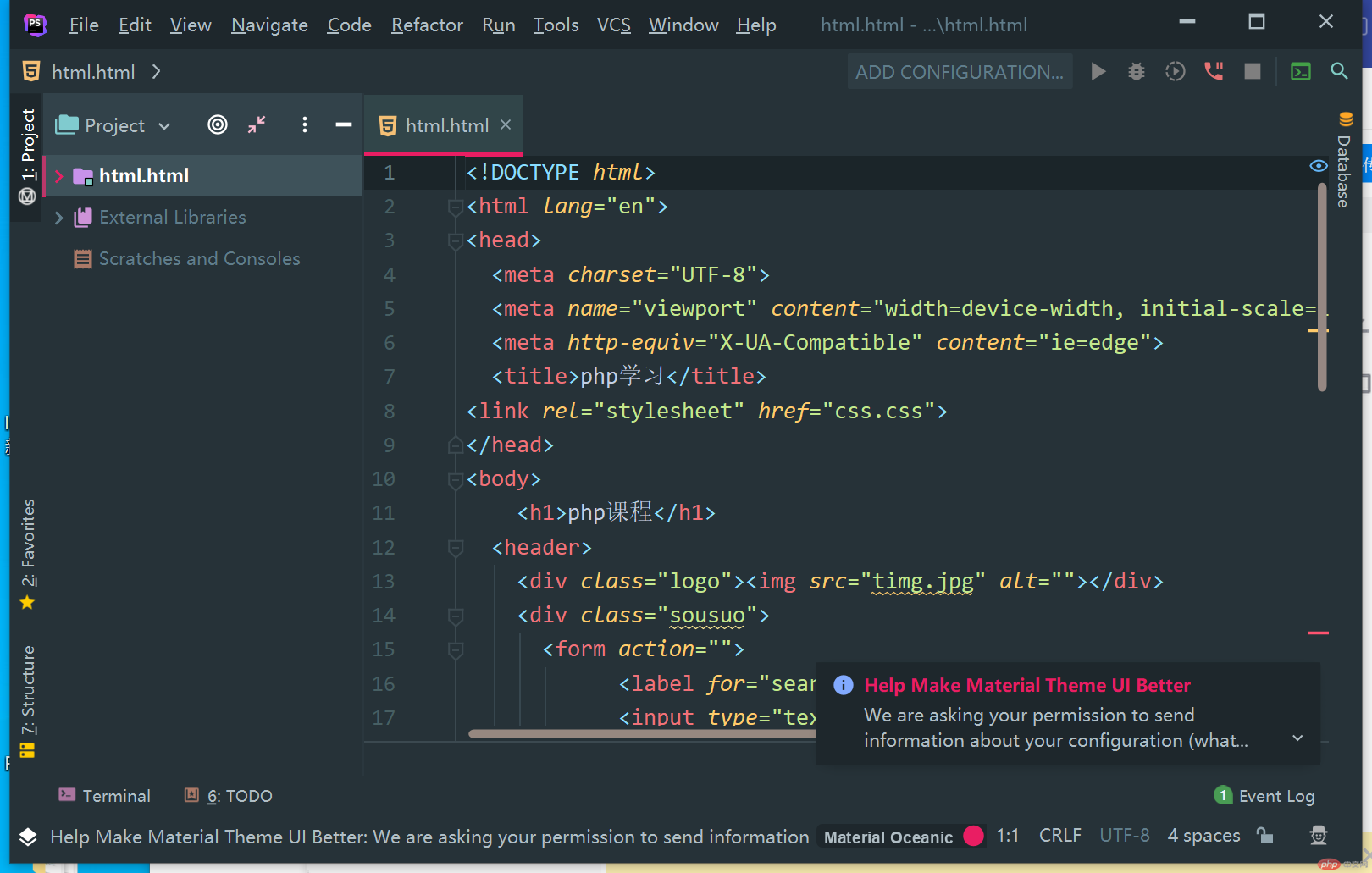This screenshot has width=1372, height=873.
Task: Change CRLF line separator
Action: (x=1060, y=836)
